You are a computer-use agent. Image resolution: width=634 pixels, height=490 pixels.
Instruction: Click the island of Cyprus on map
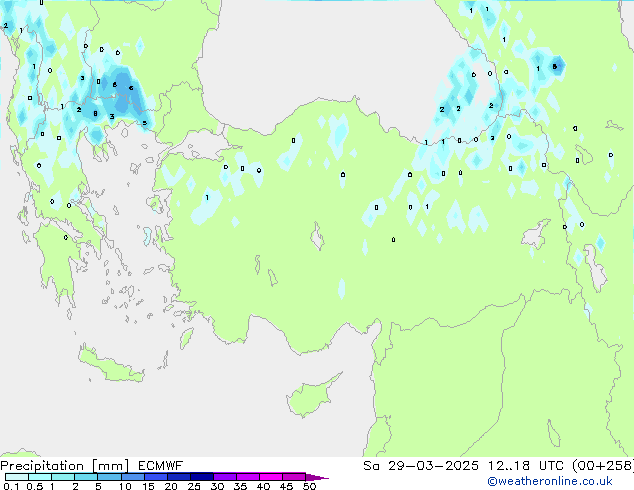pos(311,397)
